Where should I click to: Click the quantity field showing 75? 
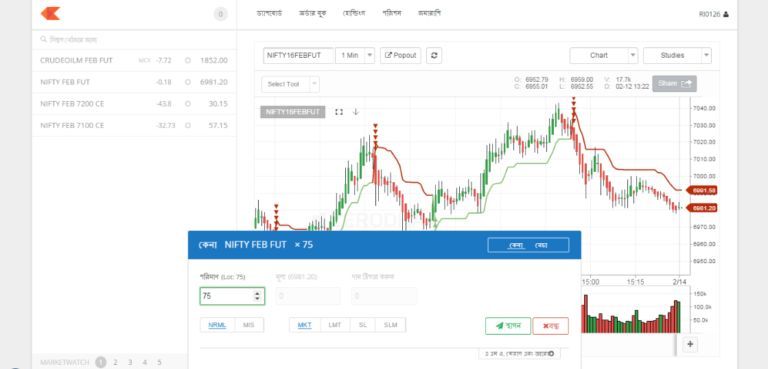pos(232,296)
